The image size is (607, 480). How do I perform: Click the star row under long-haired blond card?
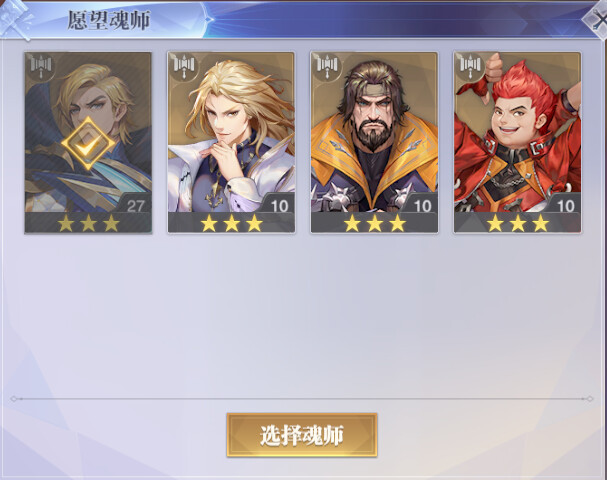pyautogui.click(x=231, y=223)
